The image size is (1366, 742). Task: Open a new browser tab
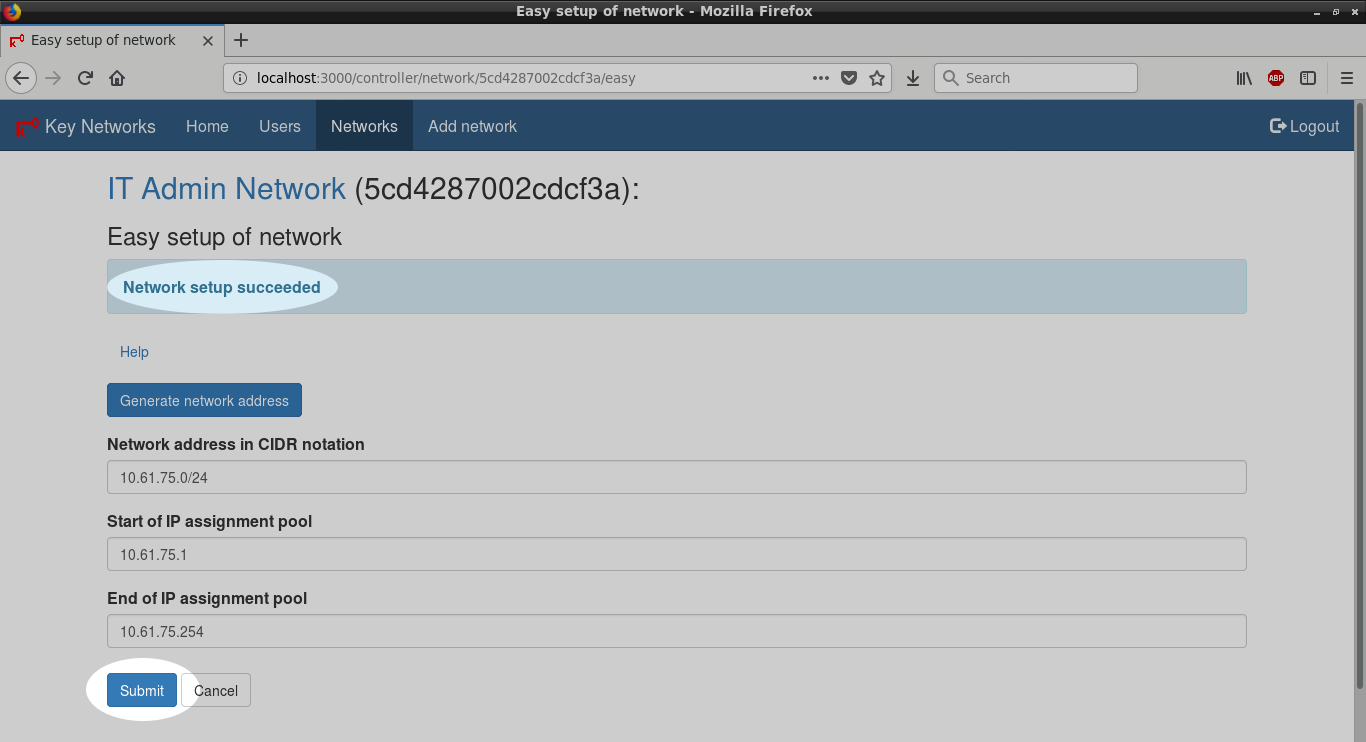[241, 40]
